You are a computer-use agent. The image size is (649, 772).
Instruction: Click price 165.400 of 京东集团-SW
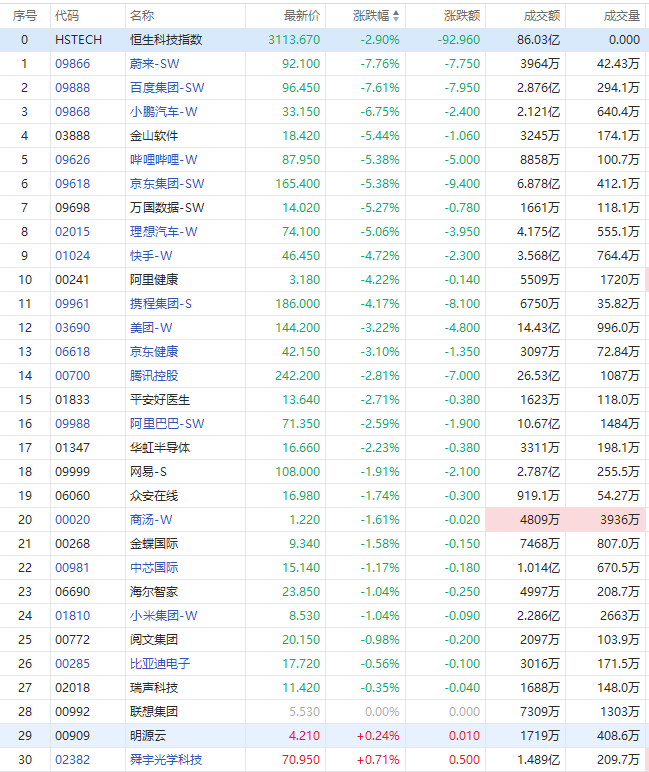[298, 184]
